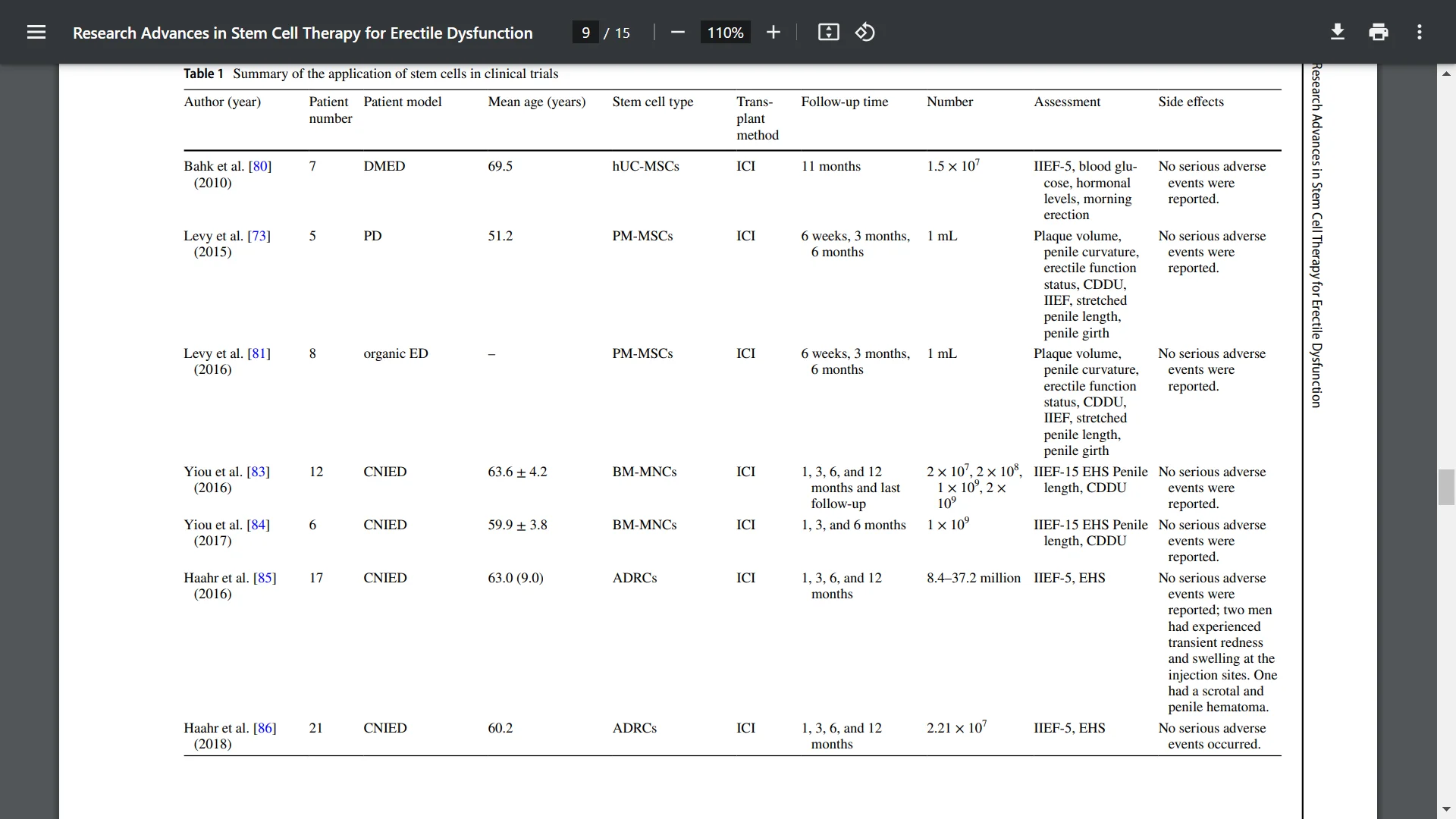Click the 'Patient model' column header

click(x=403, y=102)
